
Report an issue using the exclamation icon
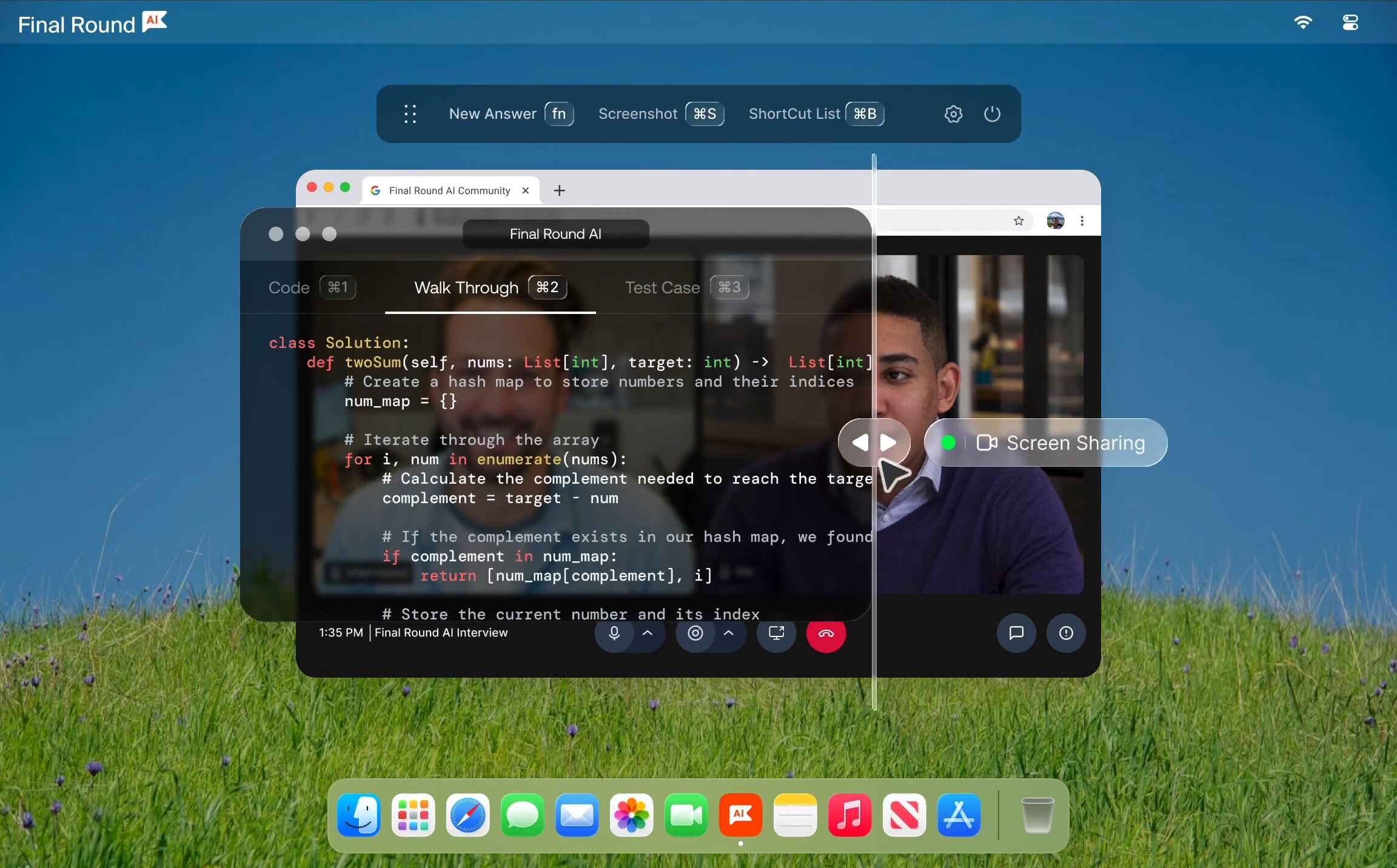pyautogui.click(x=1065, y=633)
